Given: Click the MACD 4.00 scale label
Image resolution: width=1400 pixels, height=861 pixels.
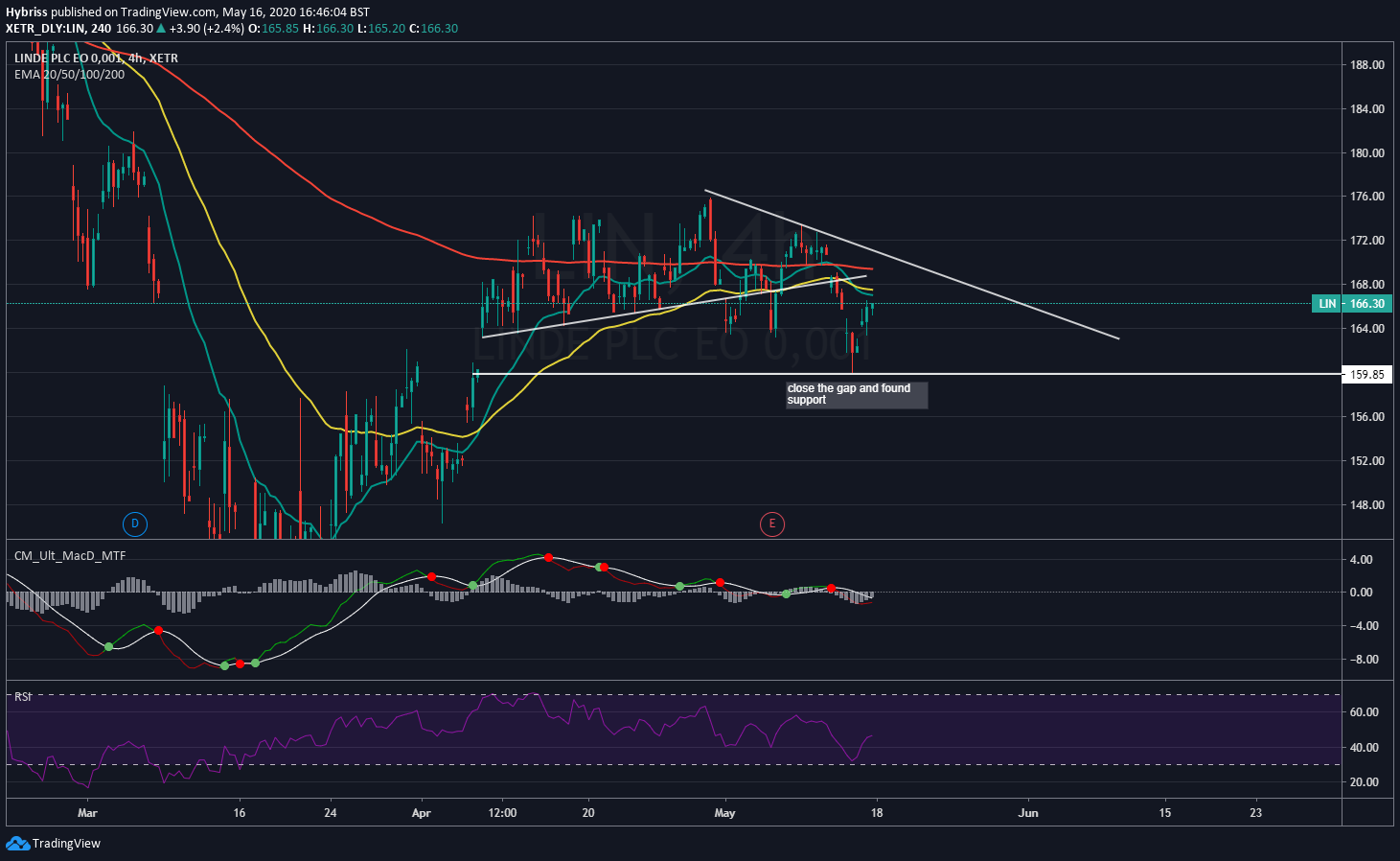Looking at the screenshot, I should [x=1361, y=560].
